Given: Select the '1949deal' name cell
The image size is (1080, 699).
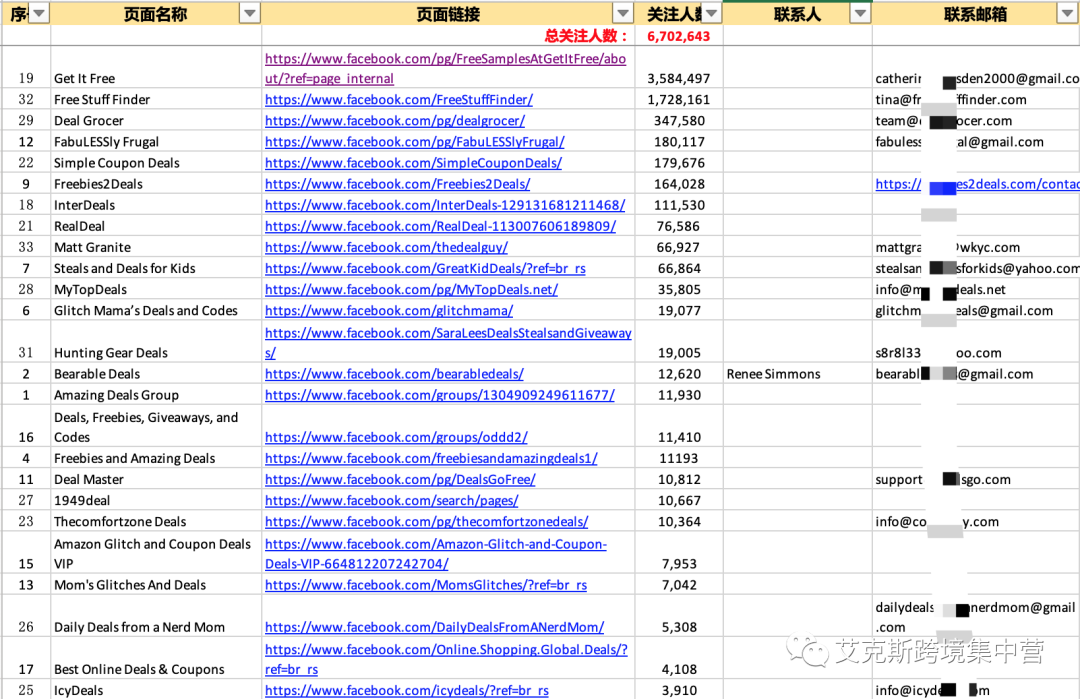Looking at the screenshot, I should point(156,501).
